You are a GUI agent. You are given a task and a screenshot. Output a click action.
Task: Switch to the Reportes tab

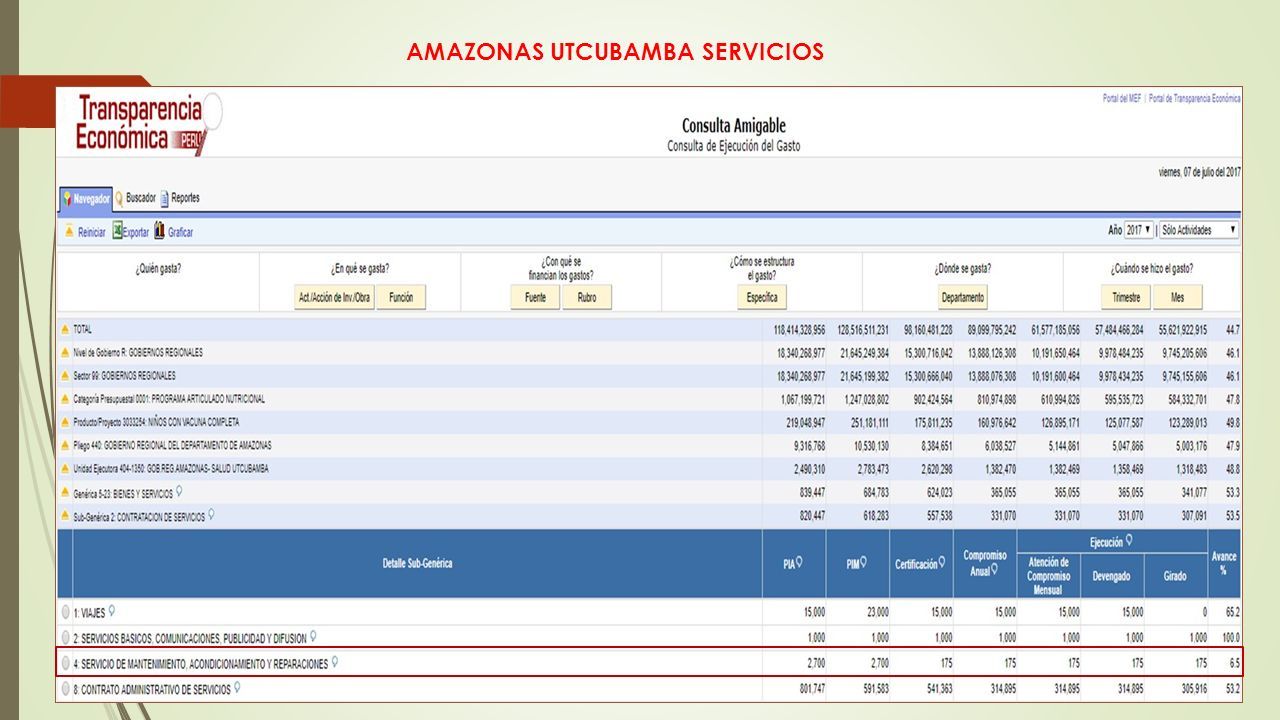tap(180, 198)
